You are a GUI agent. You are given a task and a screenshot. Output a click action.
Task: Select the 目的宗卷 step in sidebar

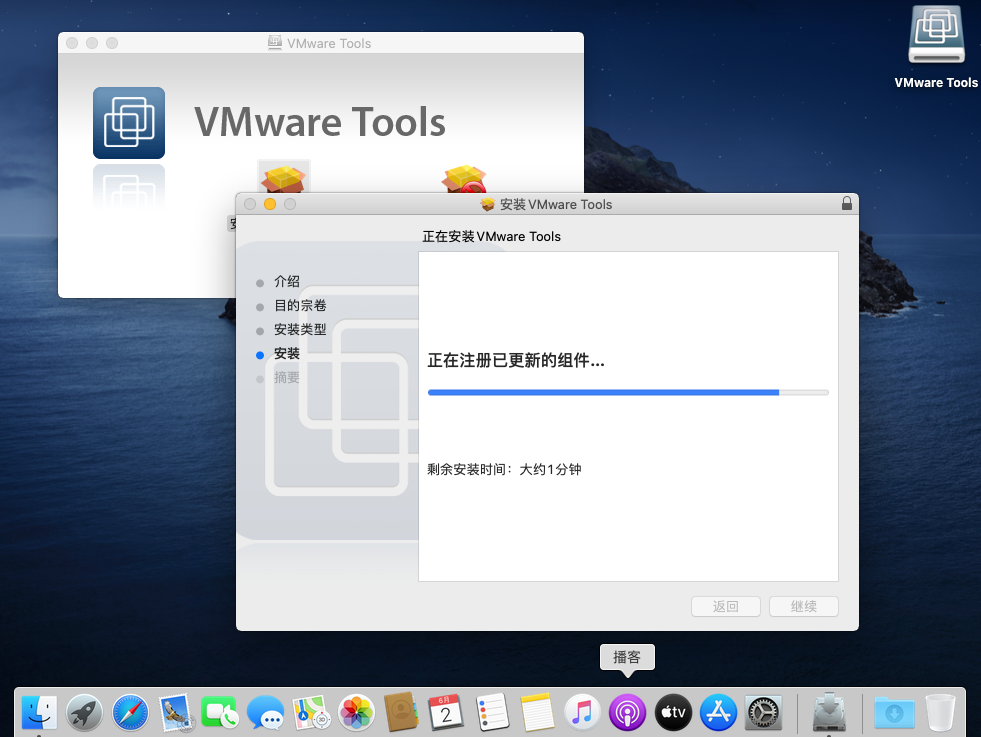(x=300, y=305)
